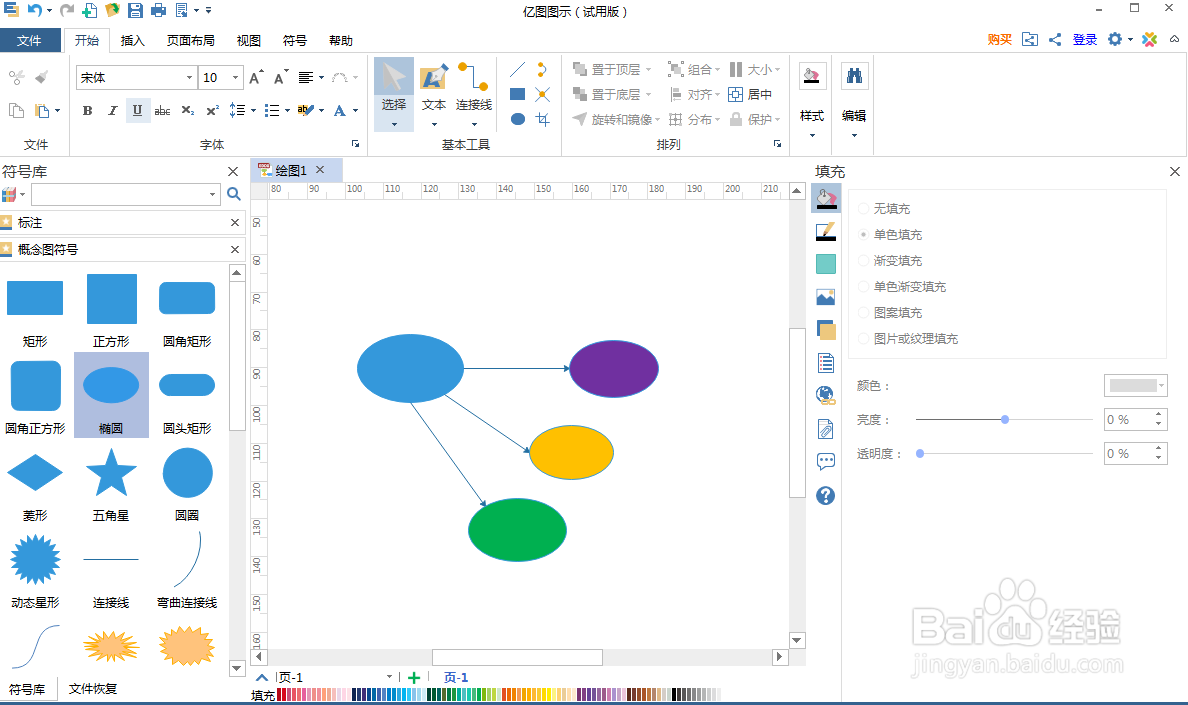Expand the Distribute (分布) dropdown
The height and width of the screenshot is (705, 1188).
point(717,120)
